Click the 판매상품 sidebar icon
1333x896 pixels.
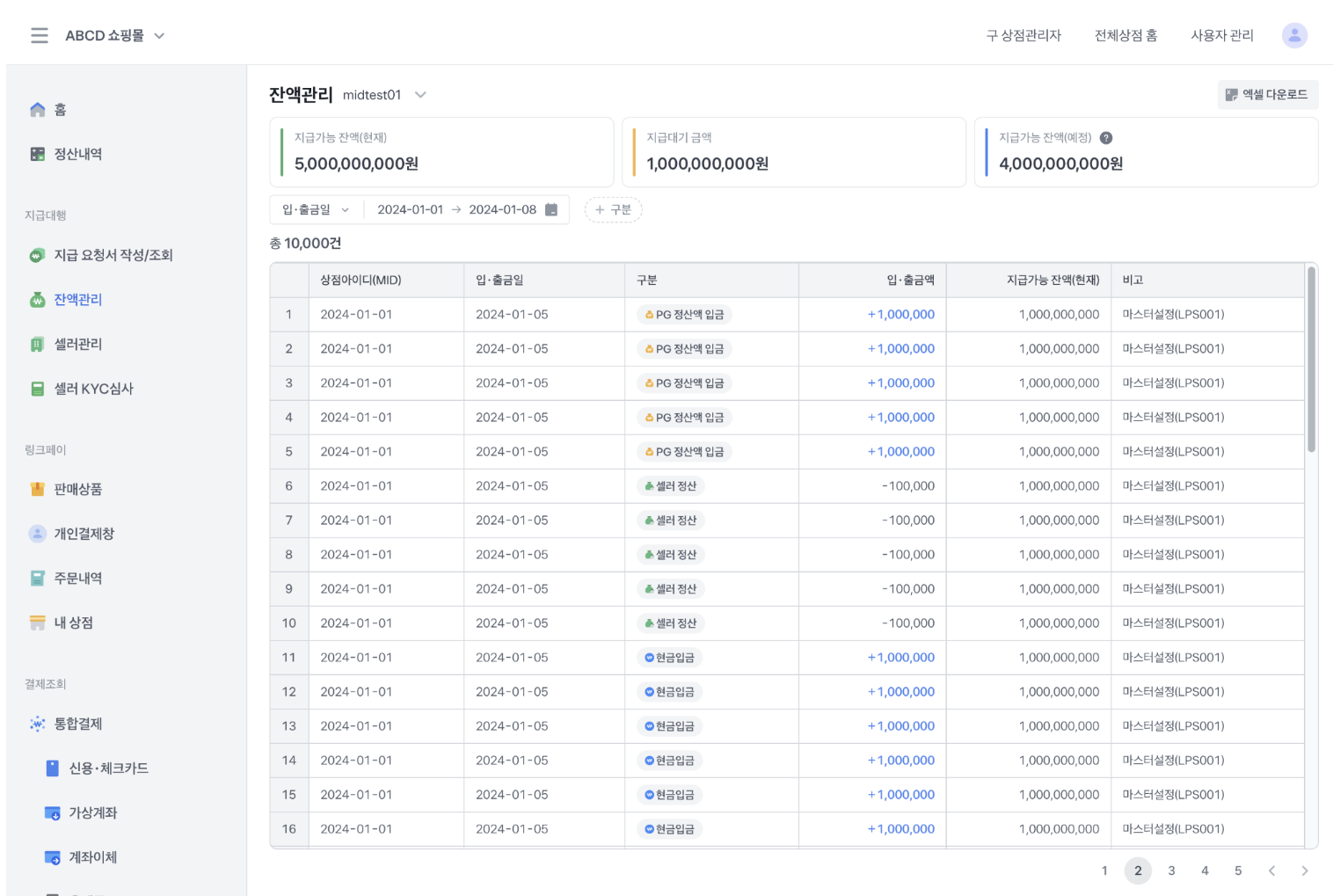click(37, 489)
